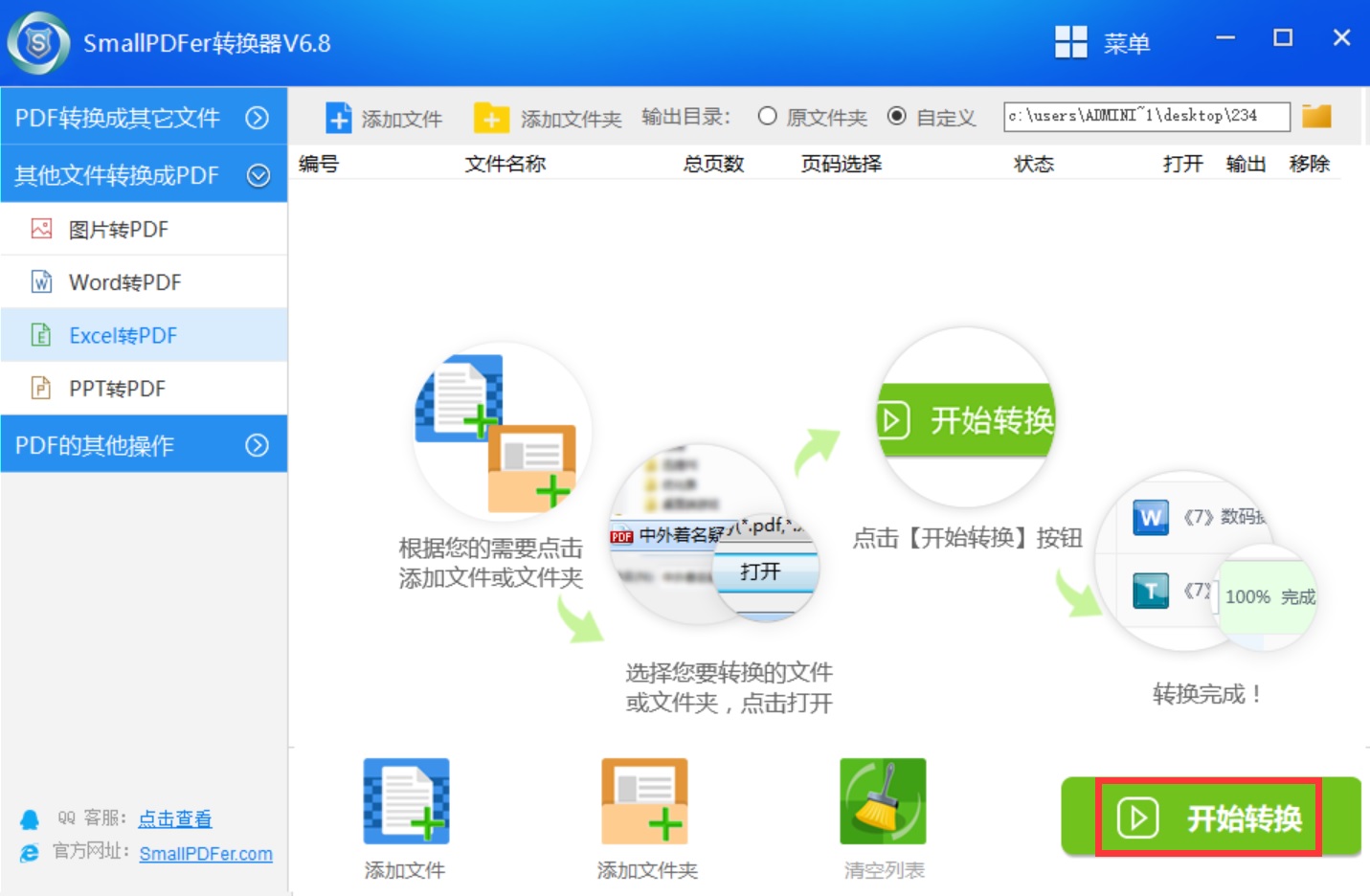Viewport: 1370px width, 896px height.
Task: Click the 添加文件 toolbar button
Action: coord(384,118)
